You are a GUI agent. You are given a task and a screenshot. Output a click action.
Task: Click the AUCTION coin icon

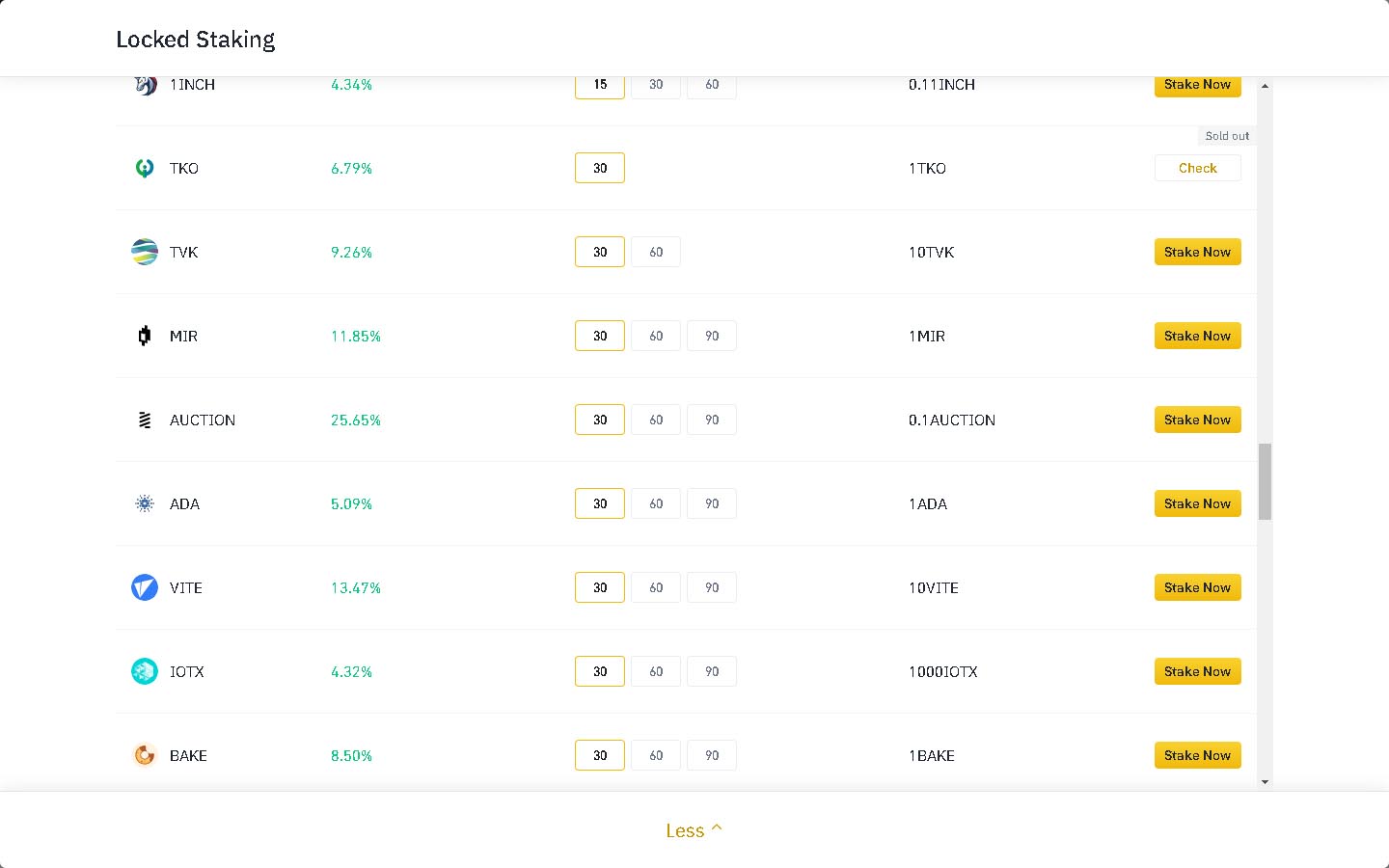click(x=145, y=420)
